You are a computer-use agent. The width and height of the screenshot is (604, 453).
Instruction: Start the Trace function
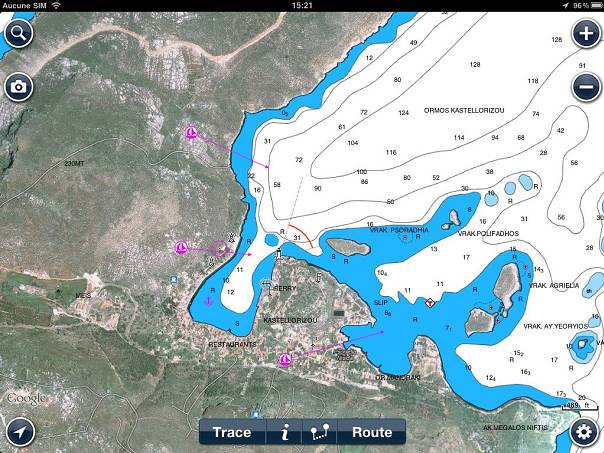click(x=232, y=432)
